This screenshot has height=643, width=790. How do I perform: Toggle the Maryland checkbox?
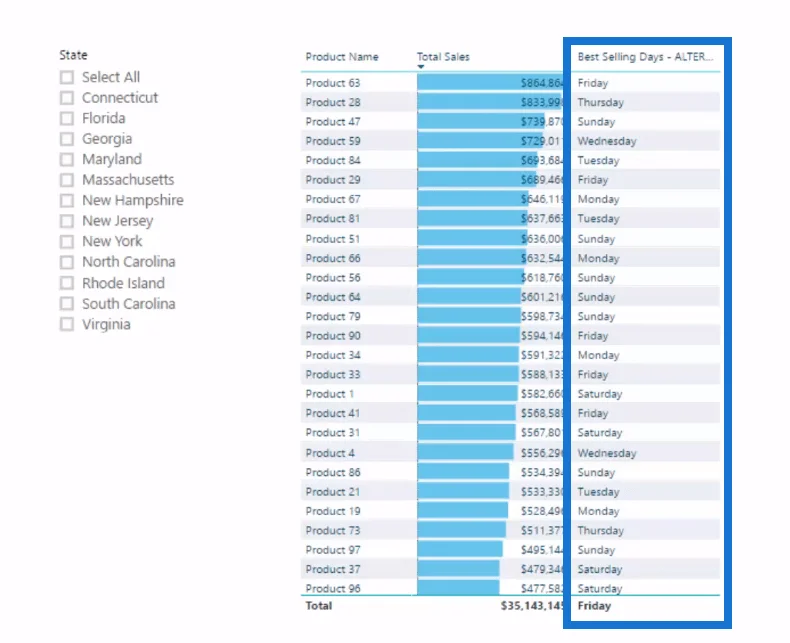67,159
